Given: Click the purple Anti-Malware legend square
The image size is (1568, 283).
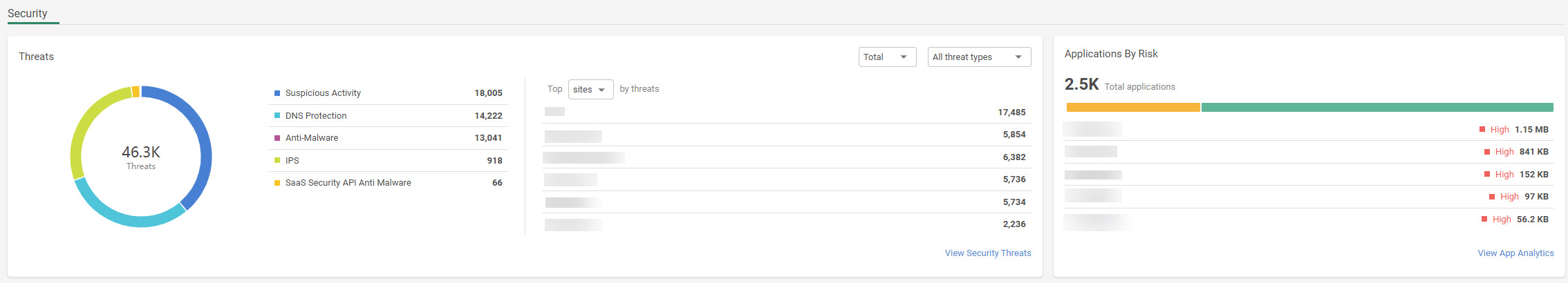Looking at the screenshot, I should (277, 138).
